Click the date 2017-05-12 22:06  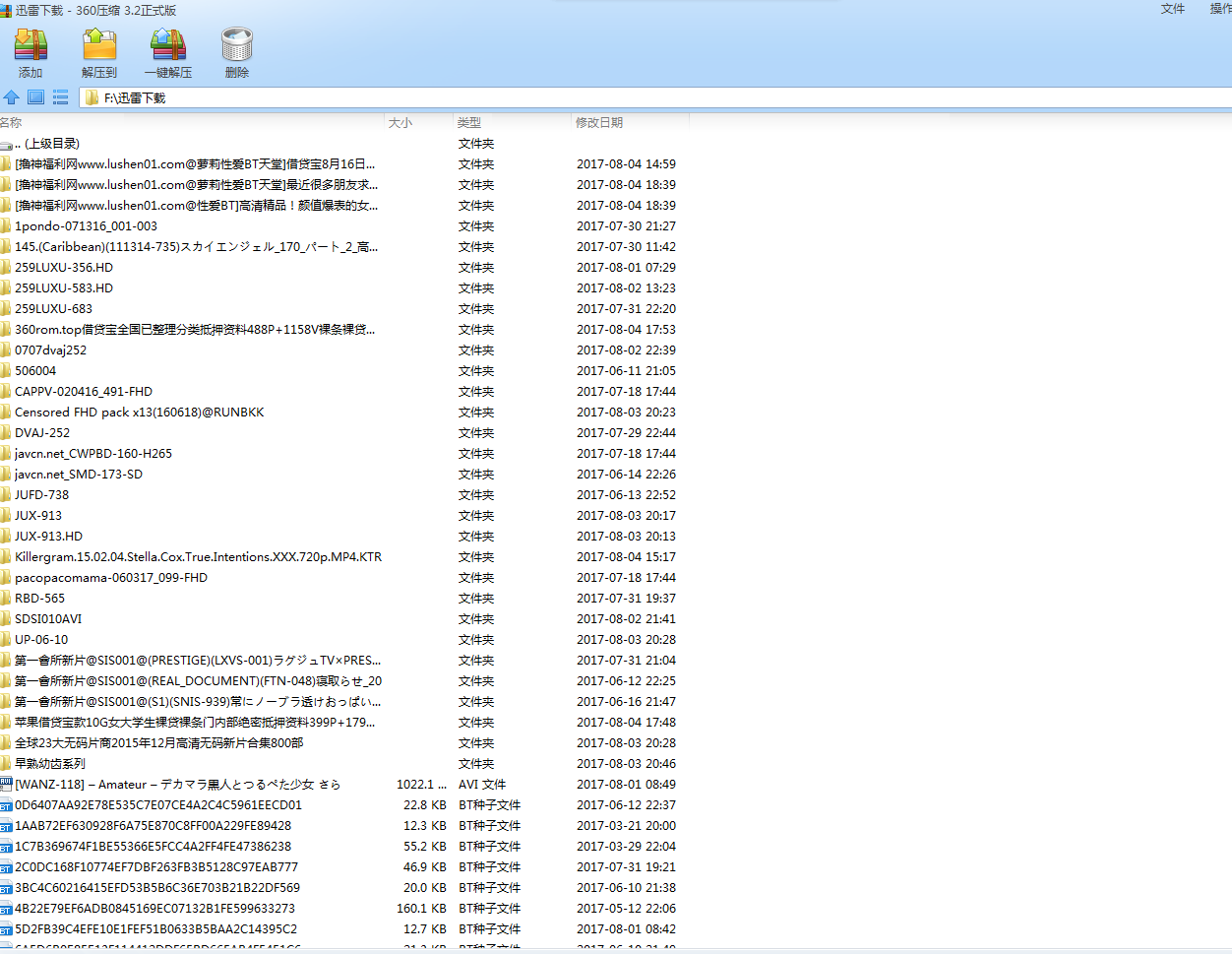[626, 909]
